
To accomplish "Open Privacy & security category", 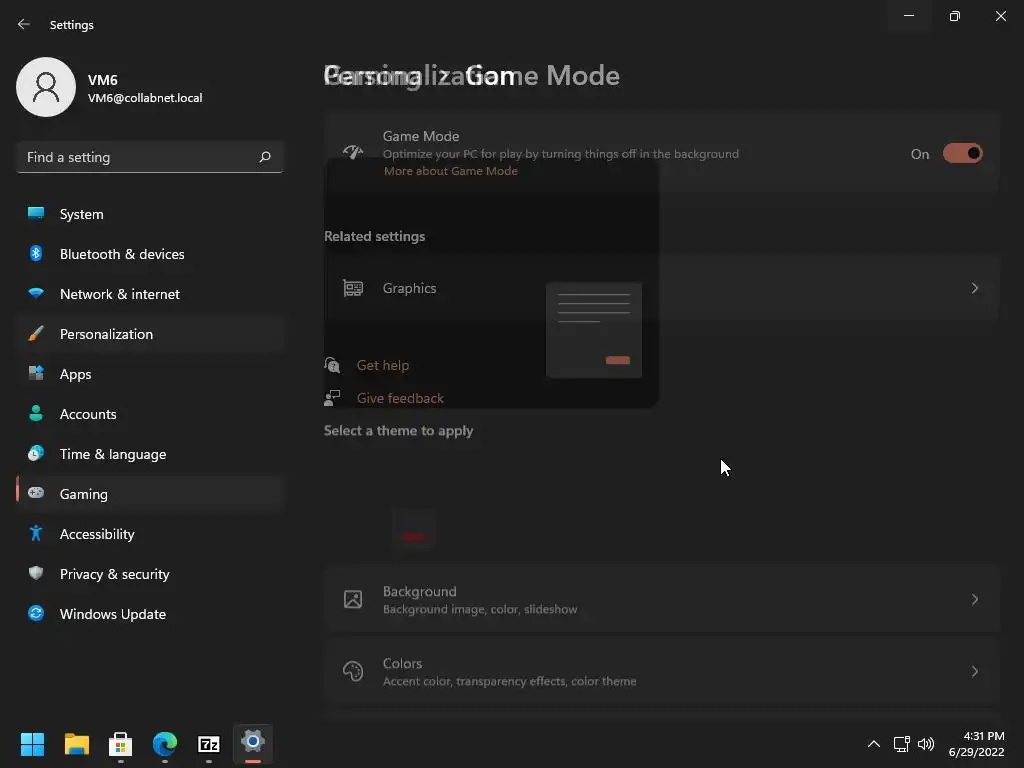I will (x=150, y=574).
